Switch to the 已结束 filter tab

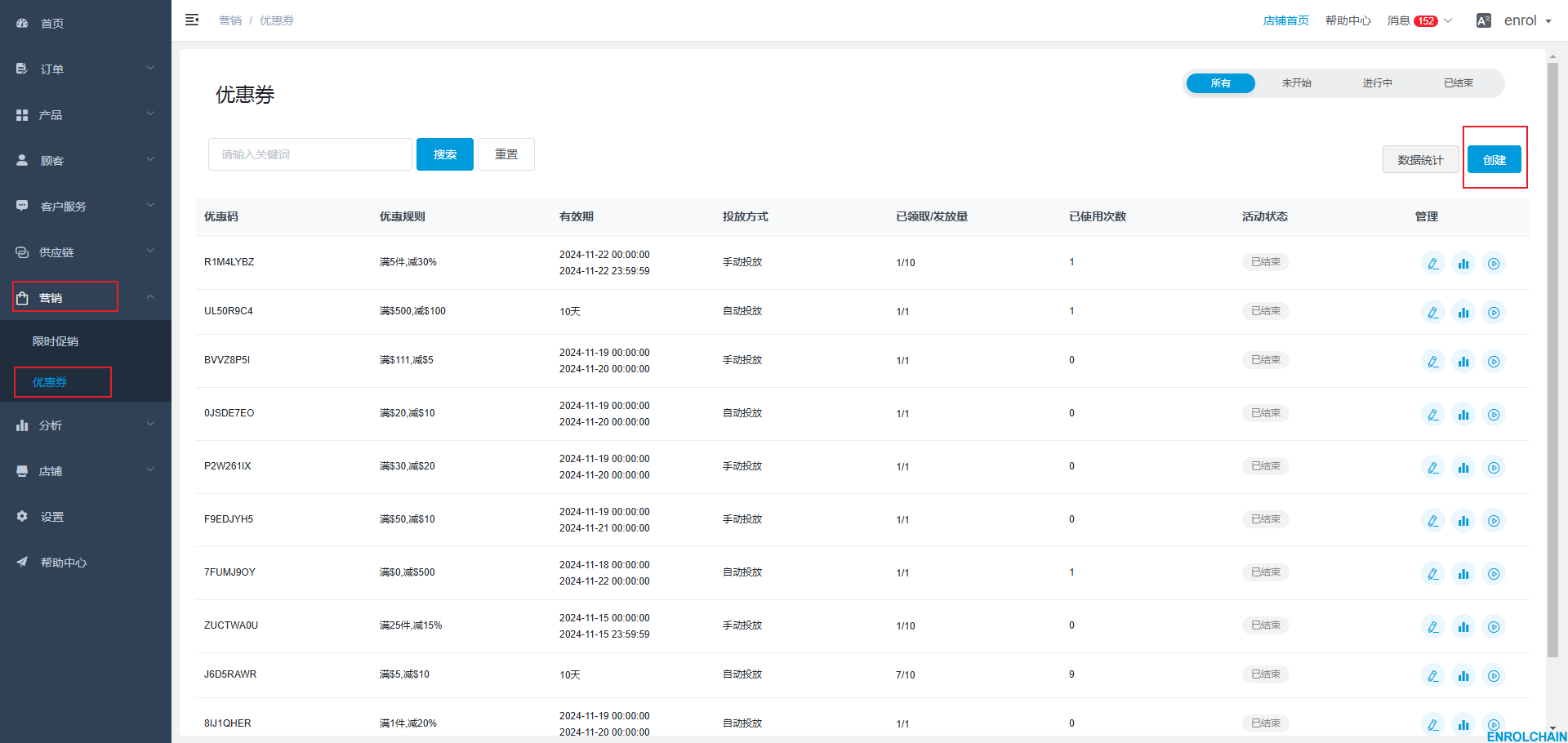pyautogui.click(x=1458, y=83)
